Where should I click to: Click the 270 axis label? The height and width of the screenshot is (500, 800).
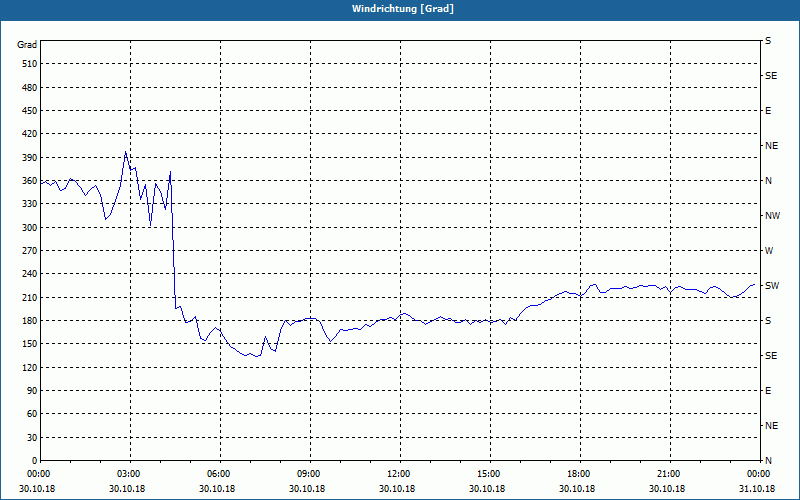pos(30,251)
